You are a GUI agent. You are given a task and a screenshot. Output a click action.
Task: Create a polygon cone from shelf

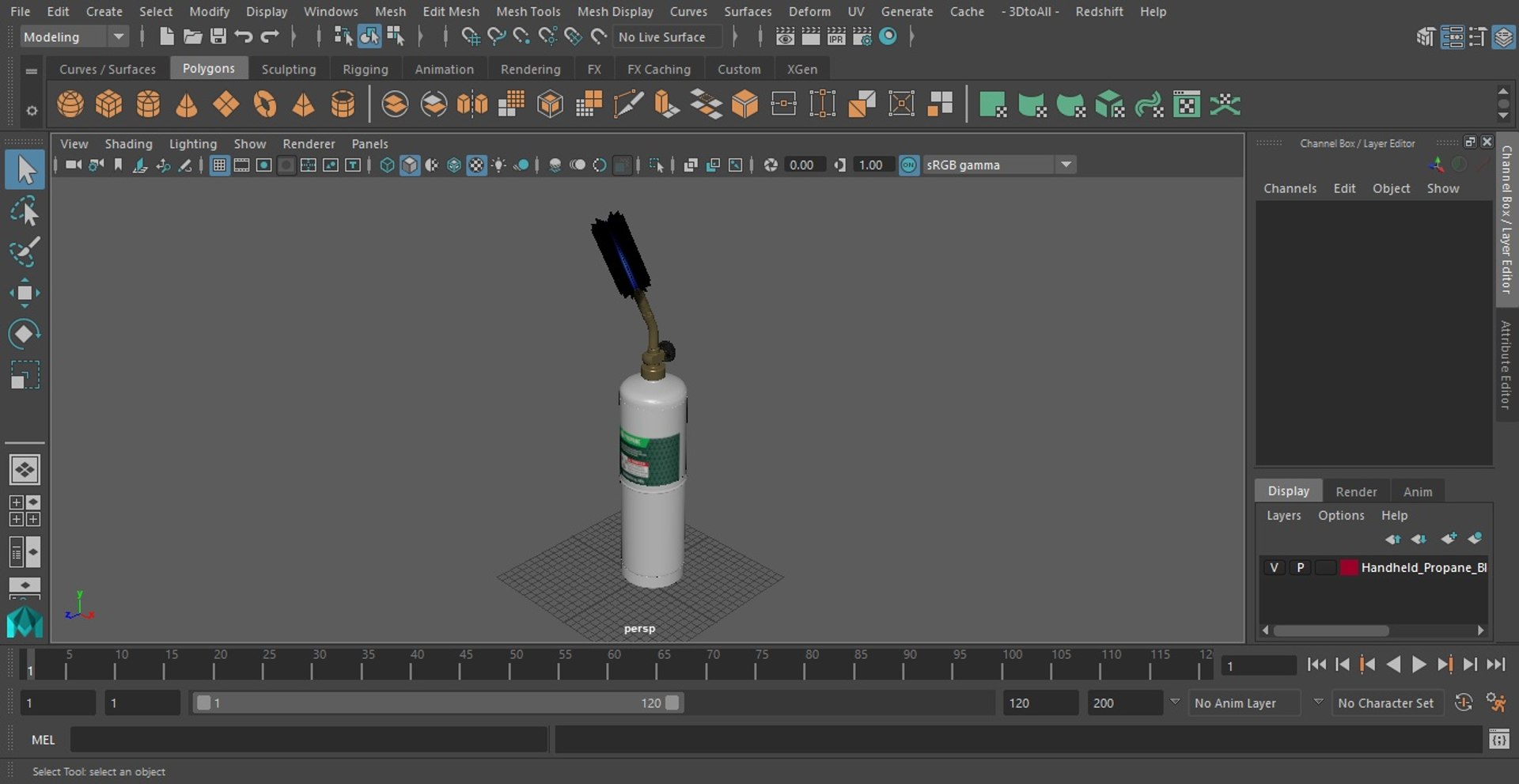pos(187,104)
